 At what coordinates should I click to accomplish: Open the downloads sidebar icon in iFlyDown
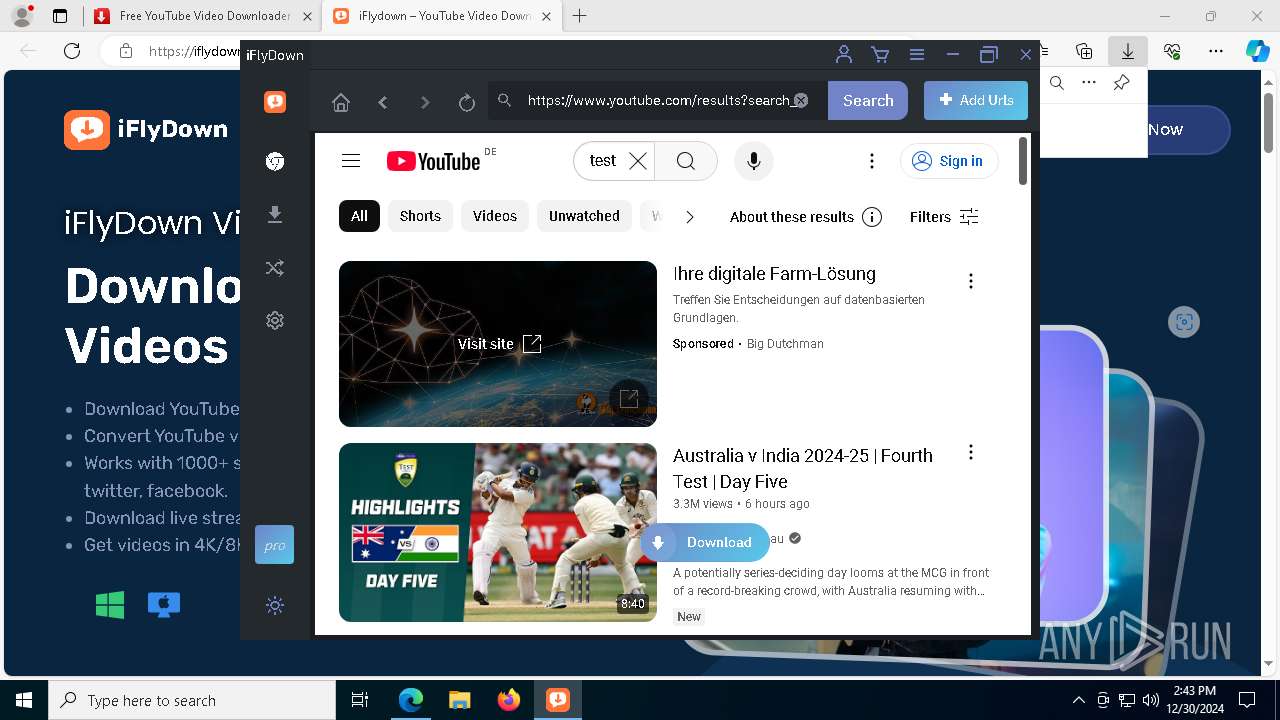275,215
